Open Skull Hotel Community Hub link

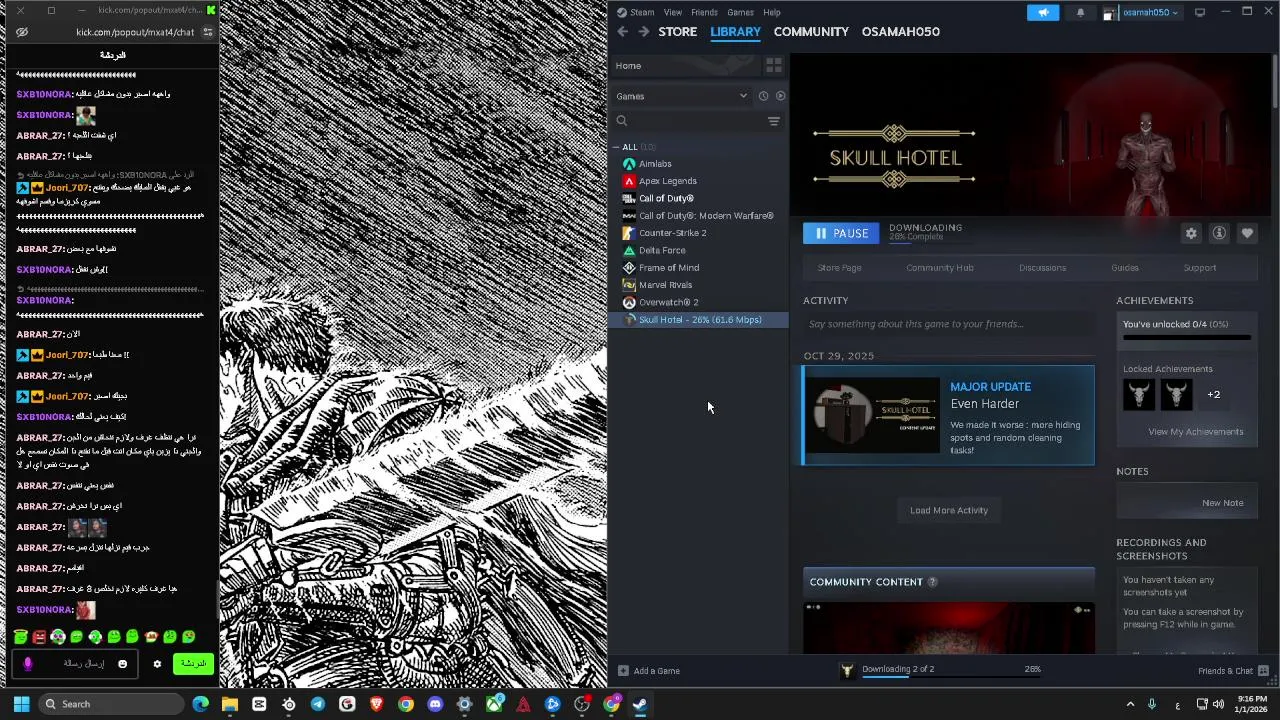click(x=940, y=268)
